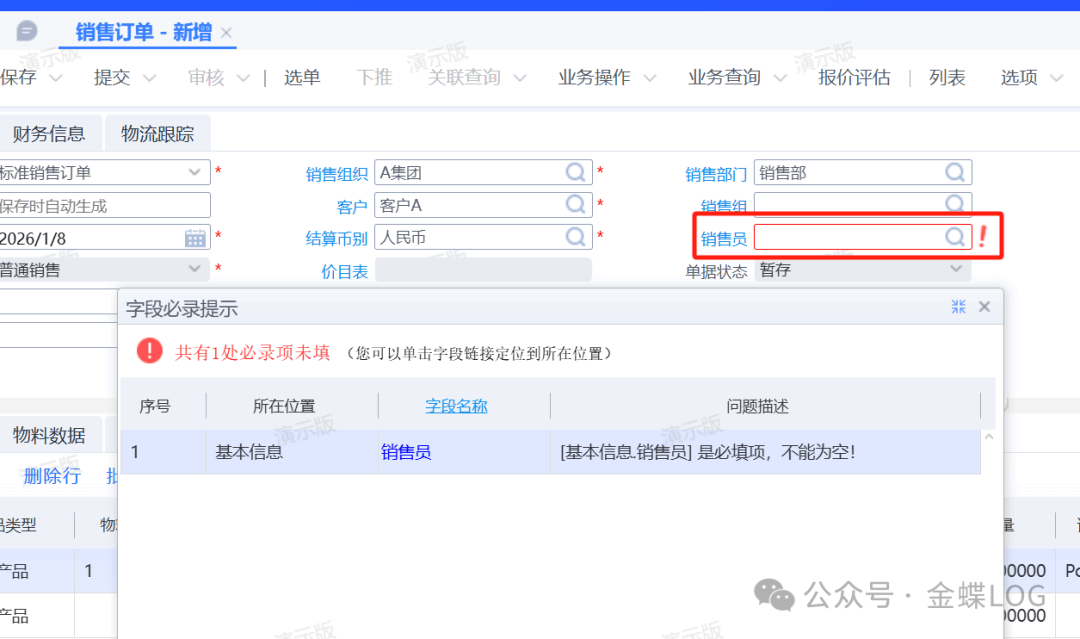
Task: Open the 单据状态 暂存 dropdown
Action: [x=956, y=270]
